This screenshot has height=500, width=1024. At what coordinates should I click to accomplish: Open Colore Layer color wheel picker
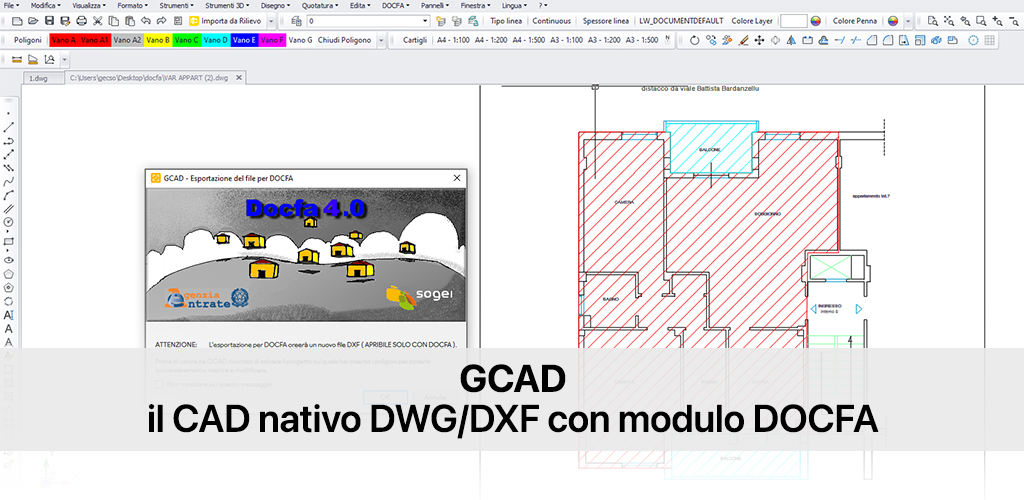coord(815,21)
